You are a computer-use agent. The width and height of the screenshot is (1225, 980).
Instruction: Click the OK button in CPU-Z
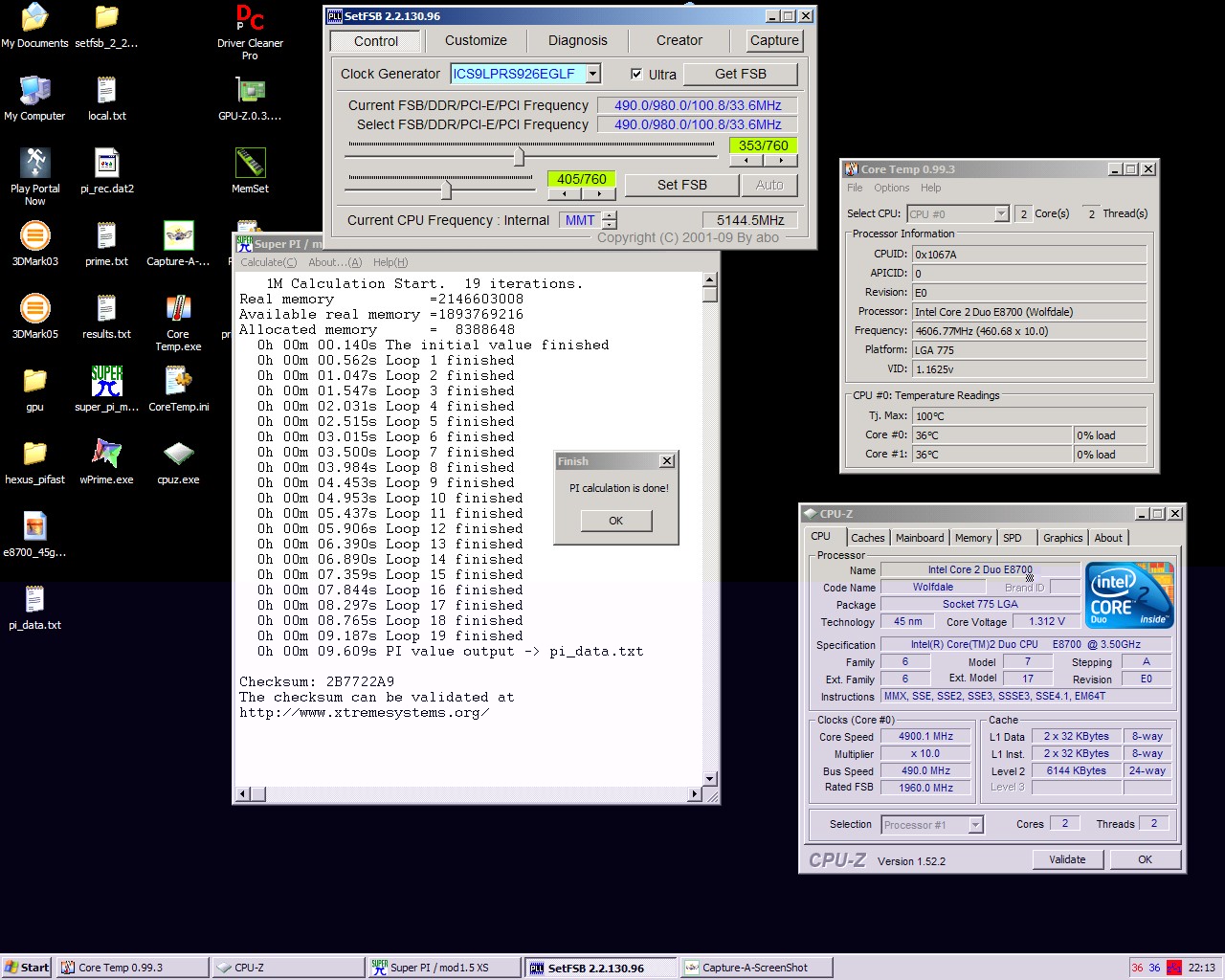click(1145, 859)
